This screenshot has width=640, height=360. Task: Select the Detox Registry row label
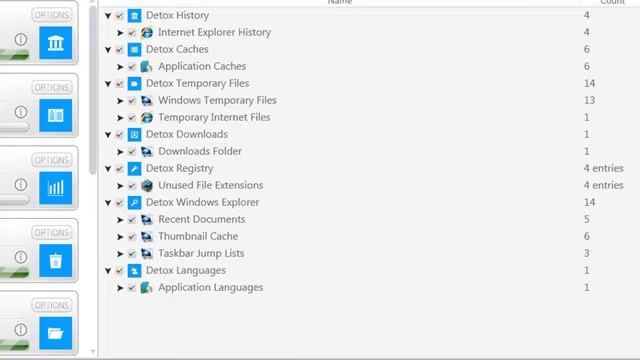click(180, 168)
